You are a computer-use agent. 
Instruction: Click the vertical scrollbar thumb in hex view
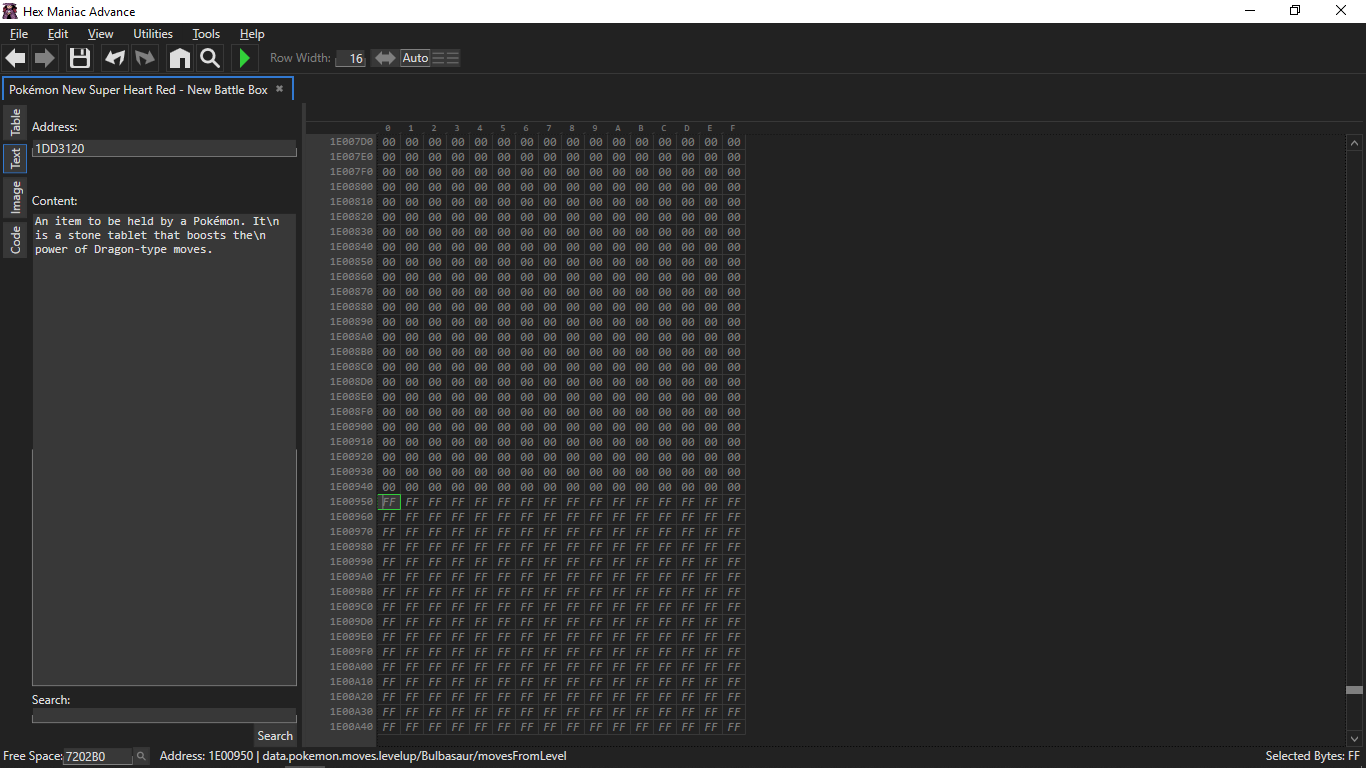(1354, 690)
